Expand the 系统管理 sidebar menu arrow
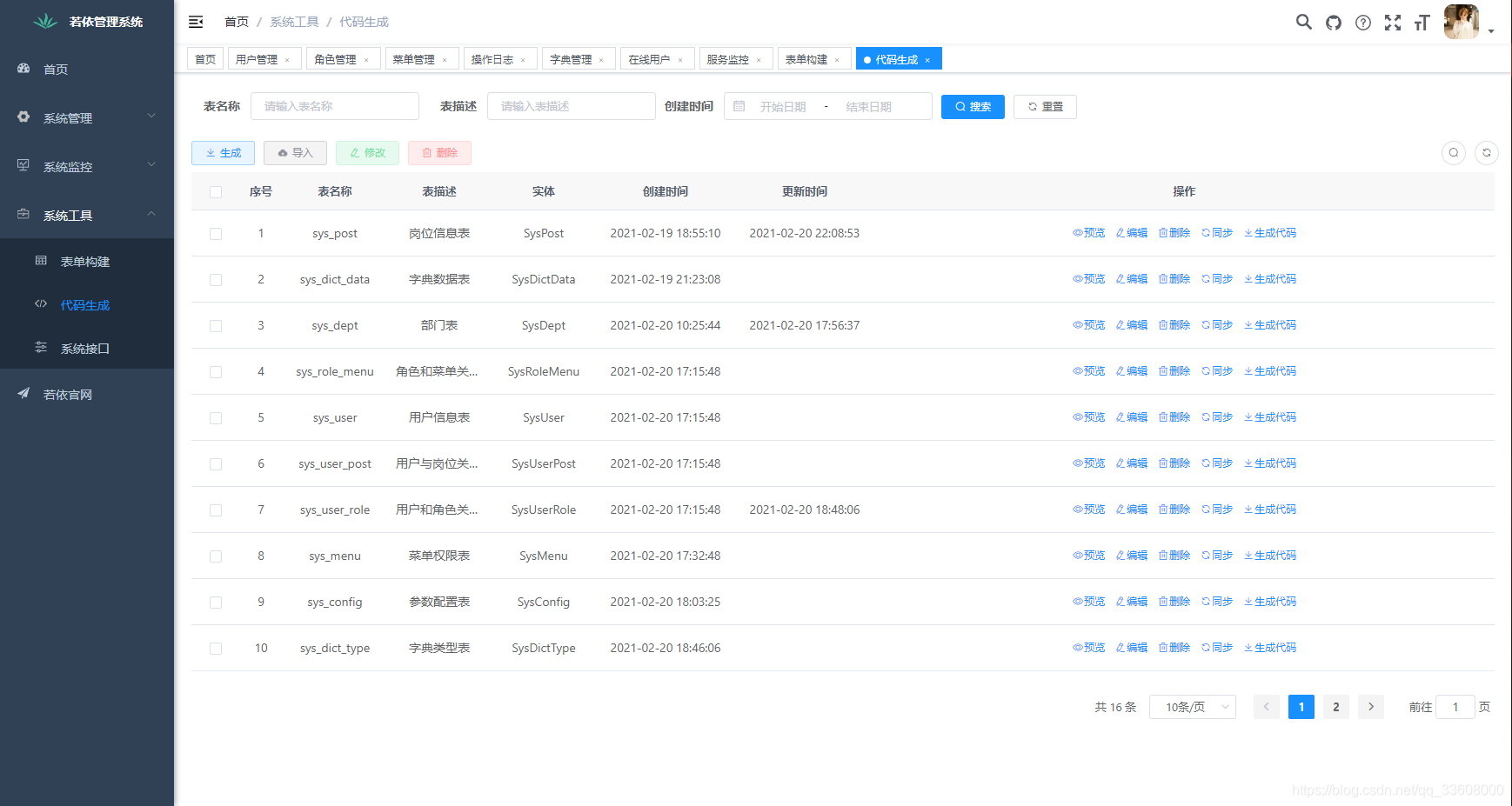Image resolution: width=1512 pixels, height=806 pixels. [x=151, y=116]
